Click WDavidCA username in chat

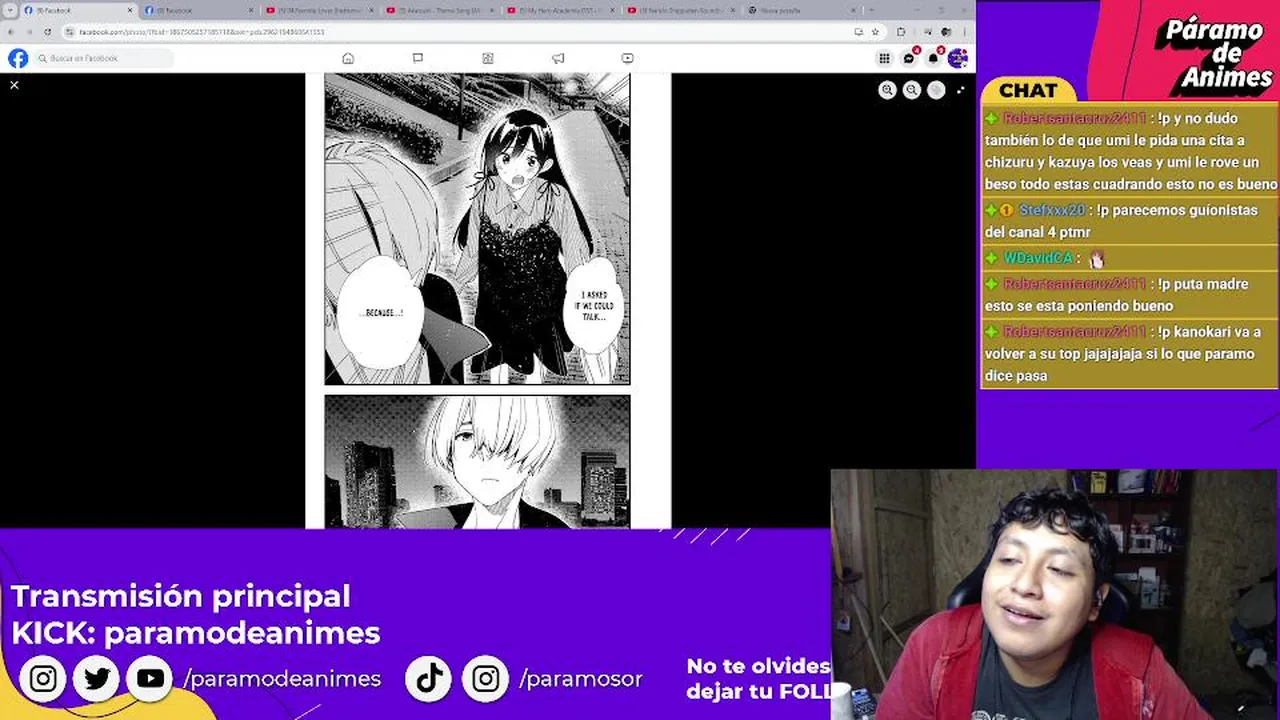(x=1037, y=258)
